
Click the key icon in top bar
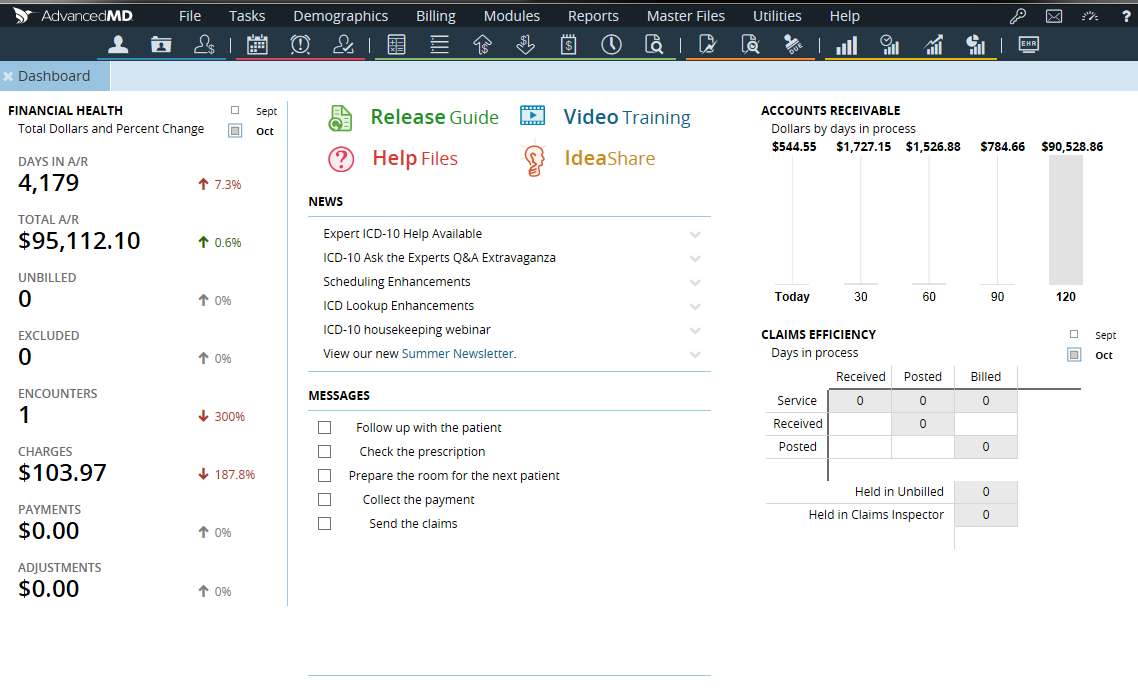coord(1018,16)
